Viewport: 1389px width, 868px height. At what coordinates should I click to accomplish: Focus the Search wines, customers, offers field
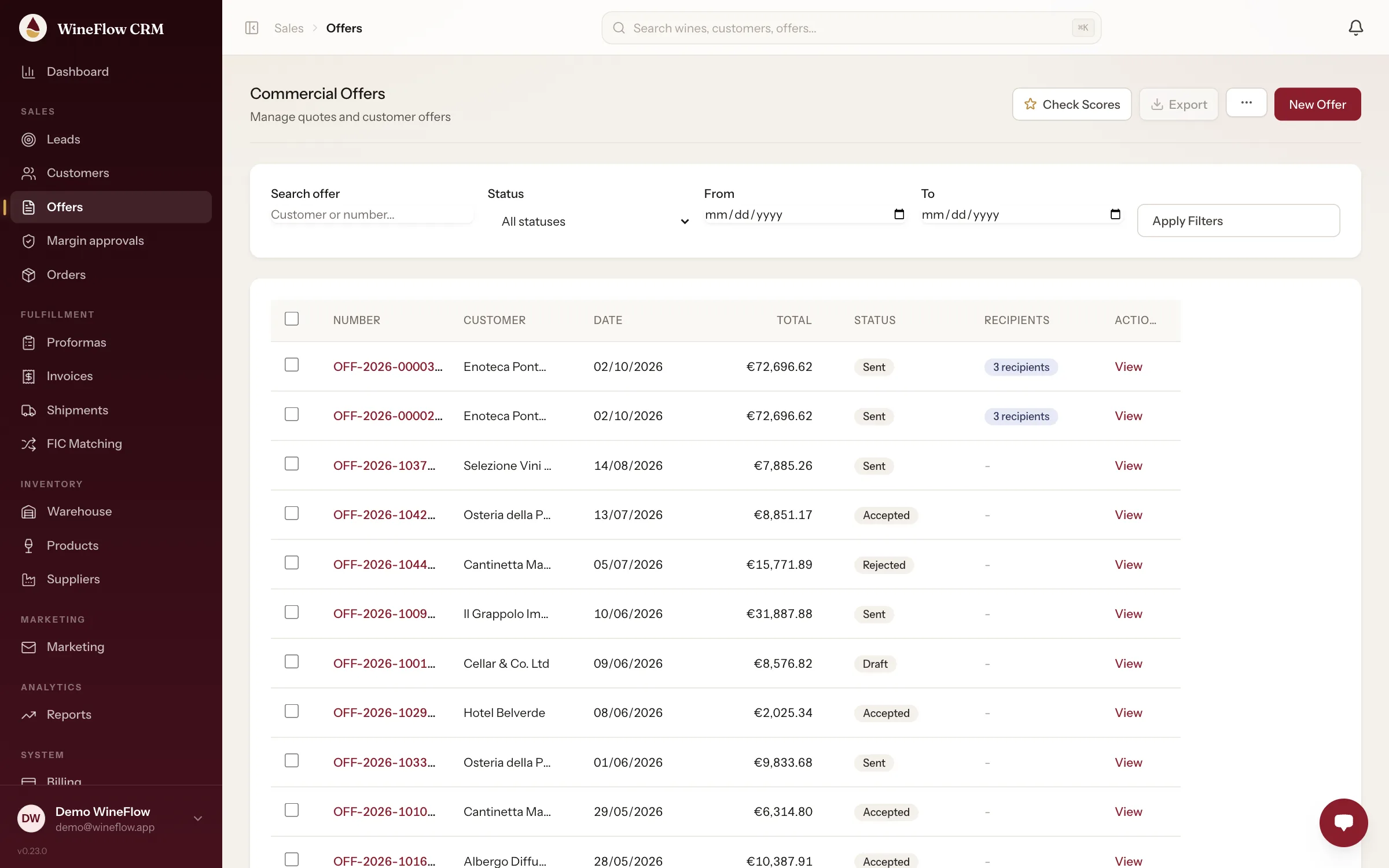(x=851, y=28)
